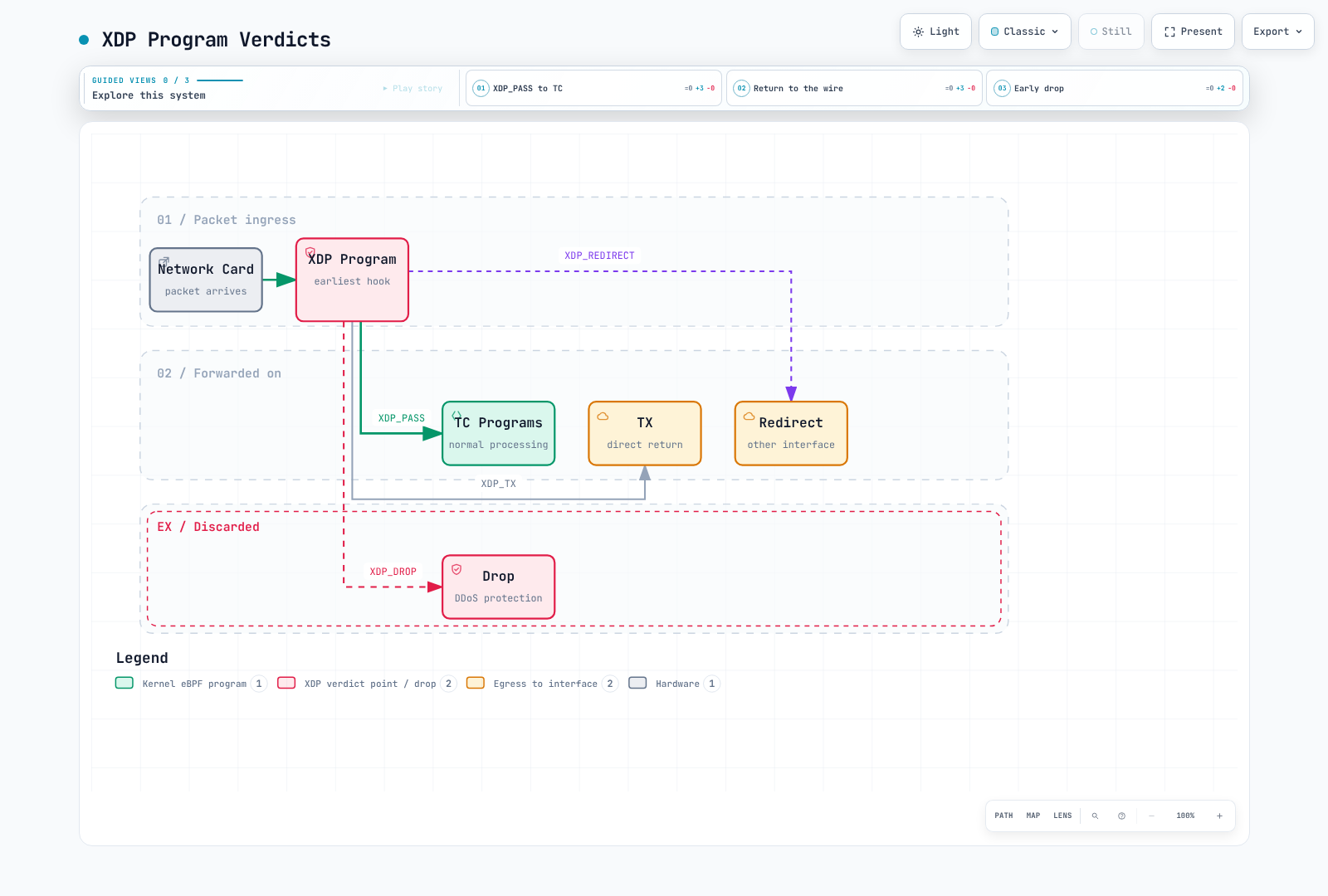
Task: Click the Network Card node icon
Action: (x=164, y=261)
